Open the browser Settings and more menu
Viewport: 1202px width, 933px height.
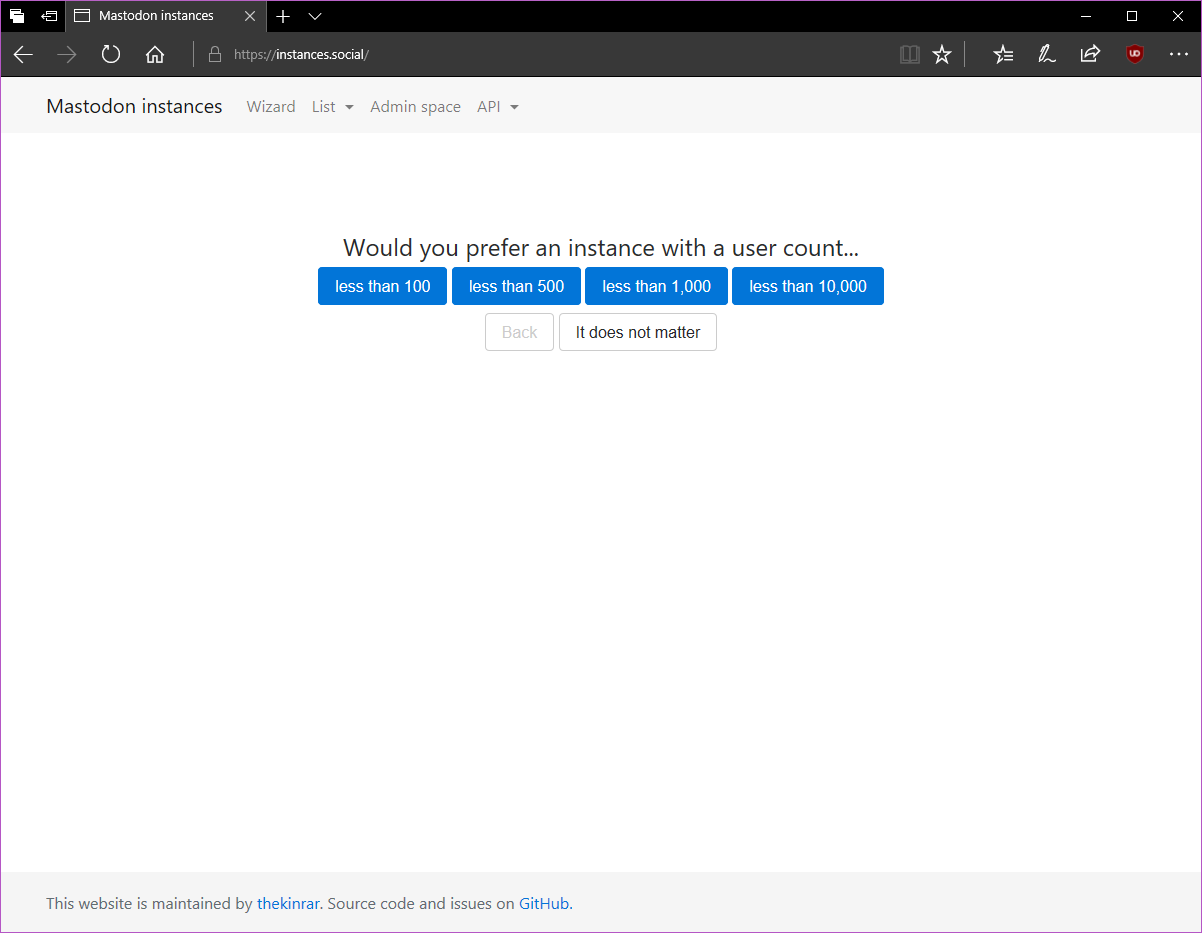pyautogui.click(x=1178, y=55)
